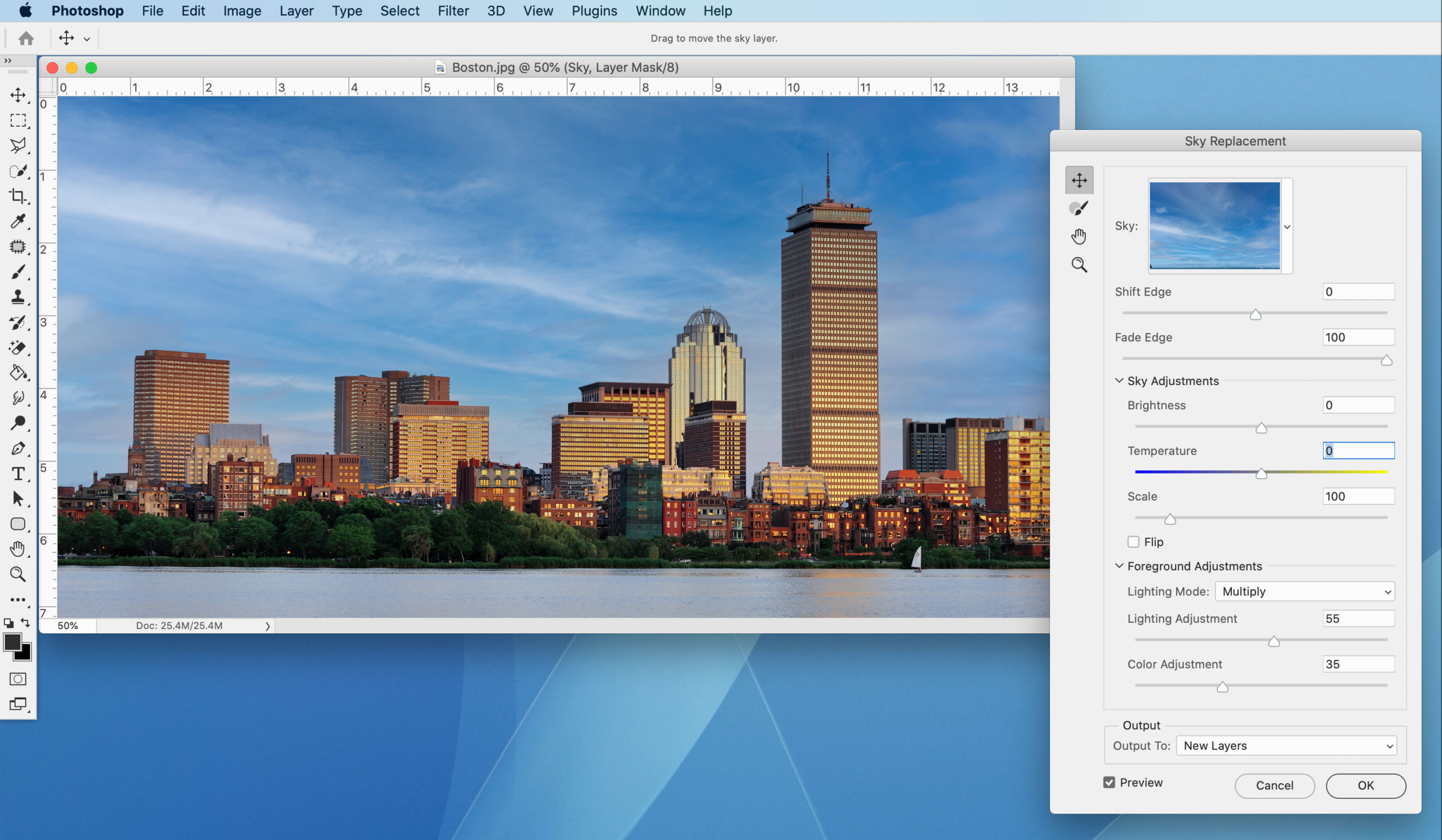
Task: Select the Polygonal Lasso tool
Action: tap(17, 145)
